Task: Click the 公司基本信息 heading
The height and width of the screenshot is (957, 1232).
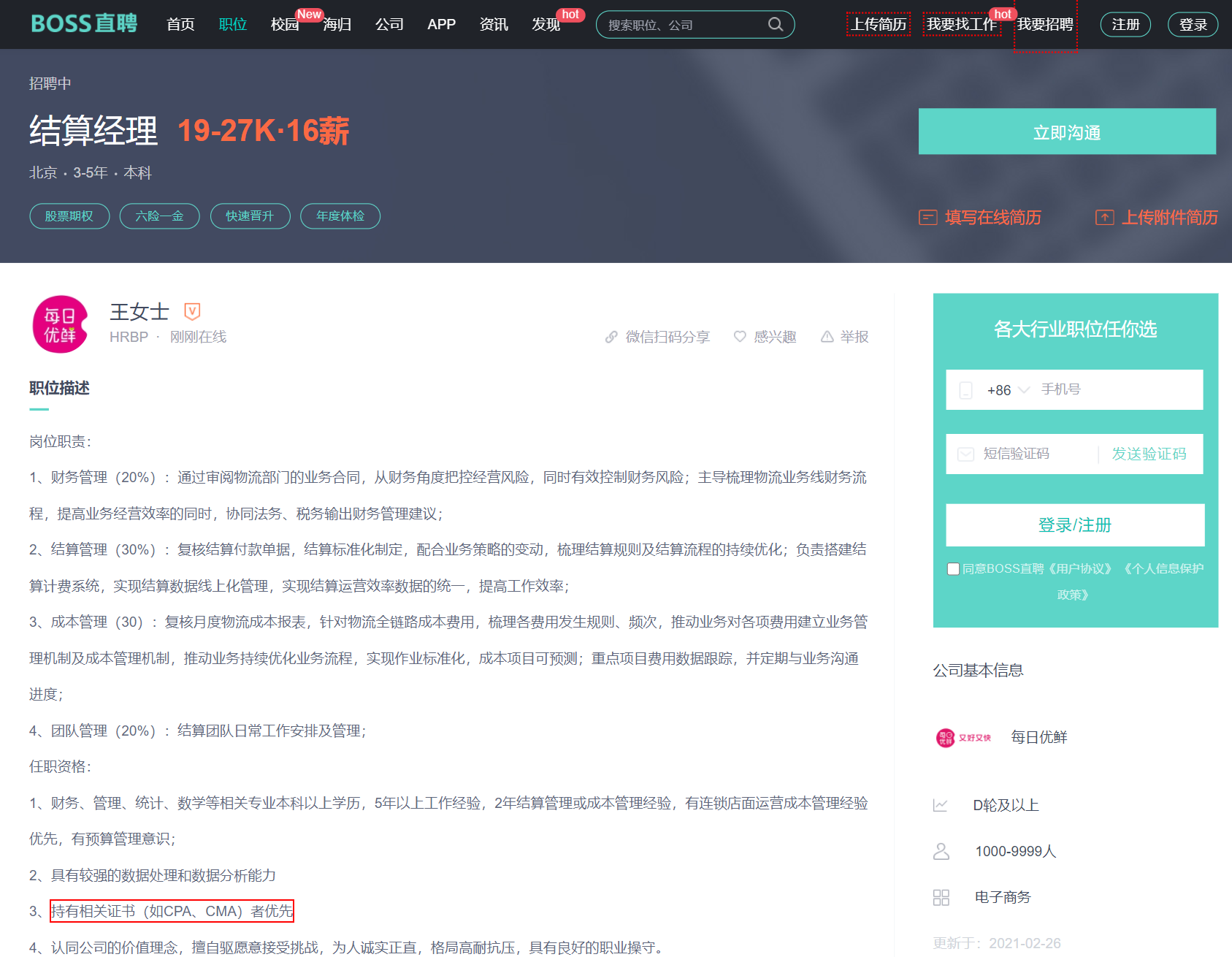Action: point(978,671)
